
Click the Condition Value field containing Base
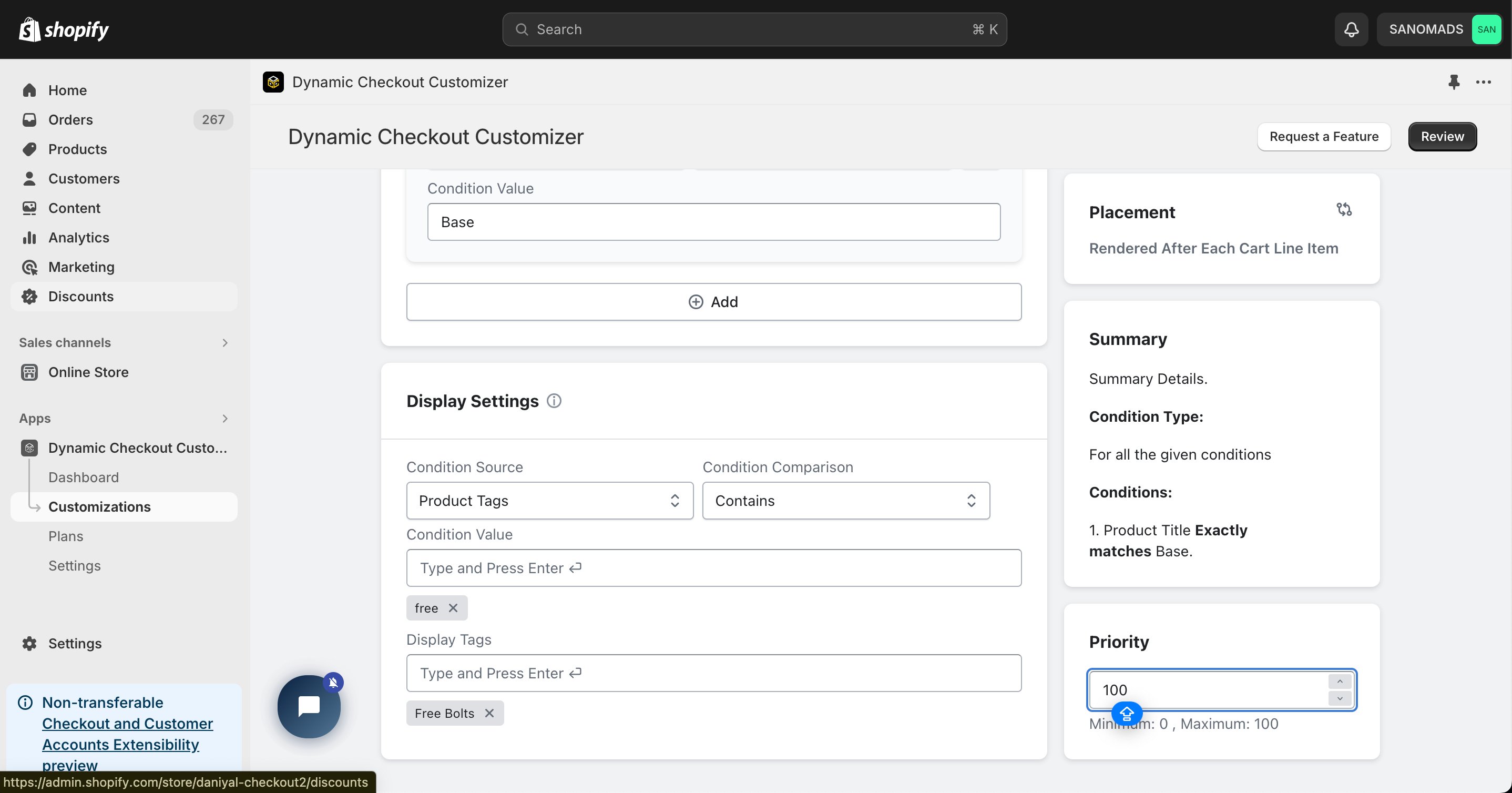(x=714, y=222)
